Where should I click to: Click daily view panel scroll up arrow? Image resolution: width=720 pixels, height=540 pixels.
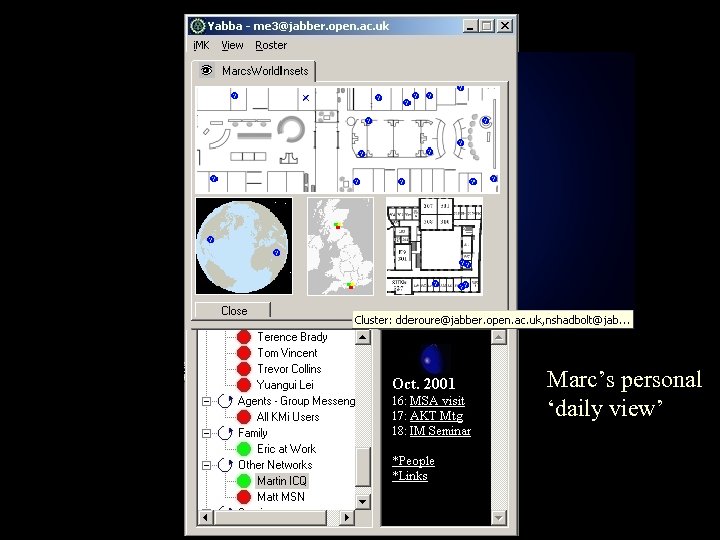(x=498, y=338)
